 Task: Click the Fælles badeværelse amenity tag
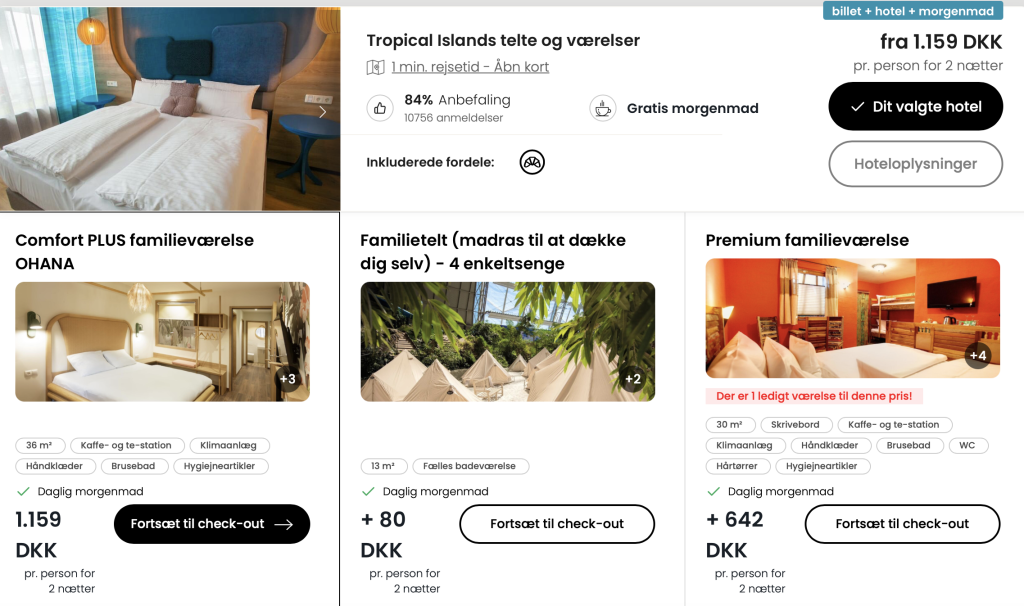[x=470, y=466]
